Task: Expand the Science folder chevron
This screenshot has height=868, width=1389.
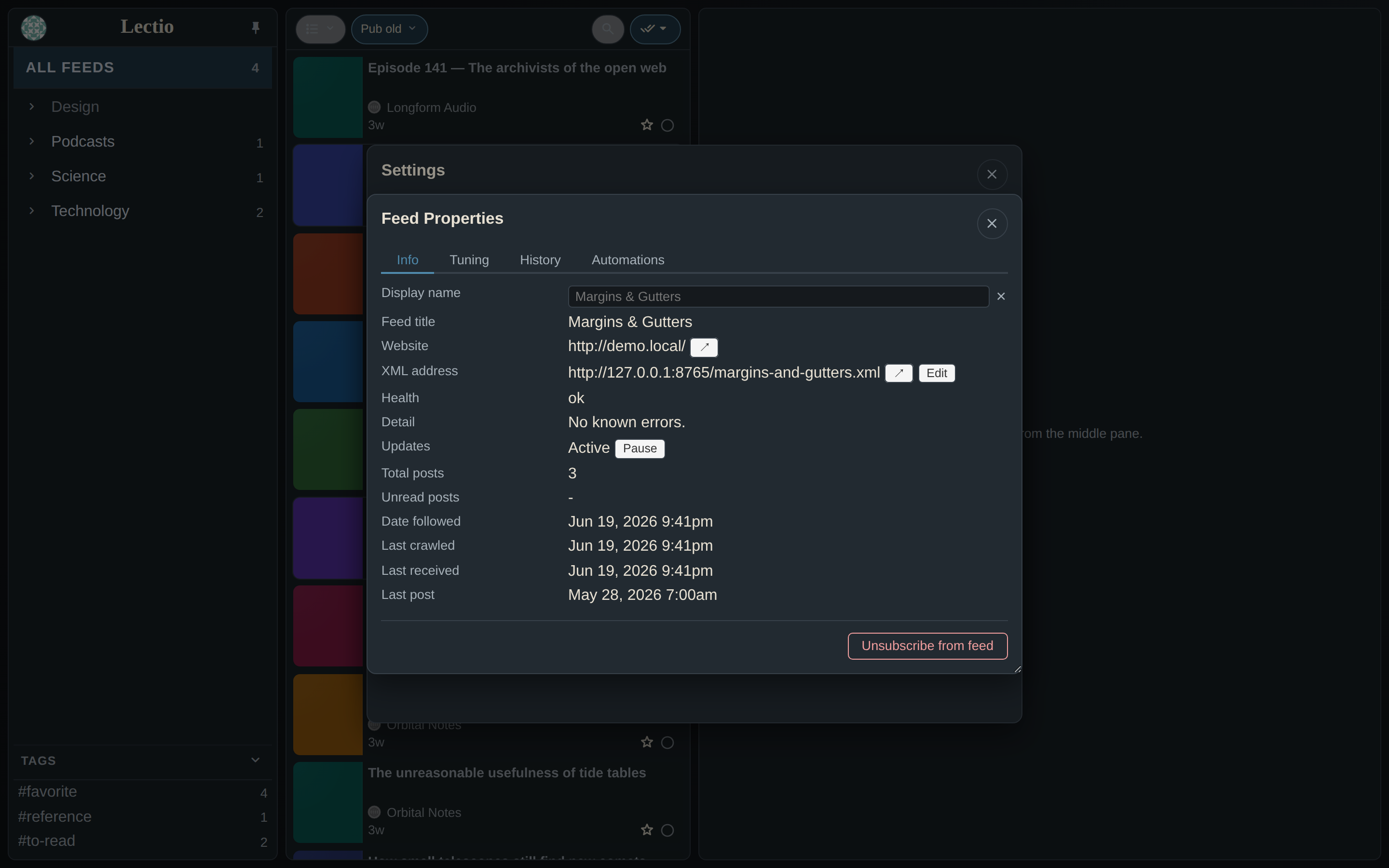Action: tap(31, 176)
